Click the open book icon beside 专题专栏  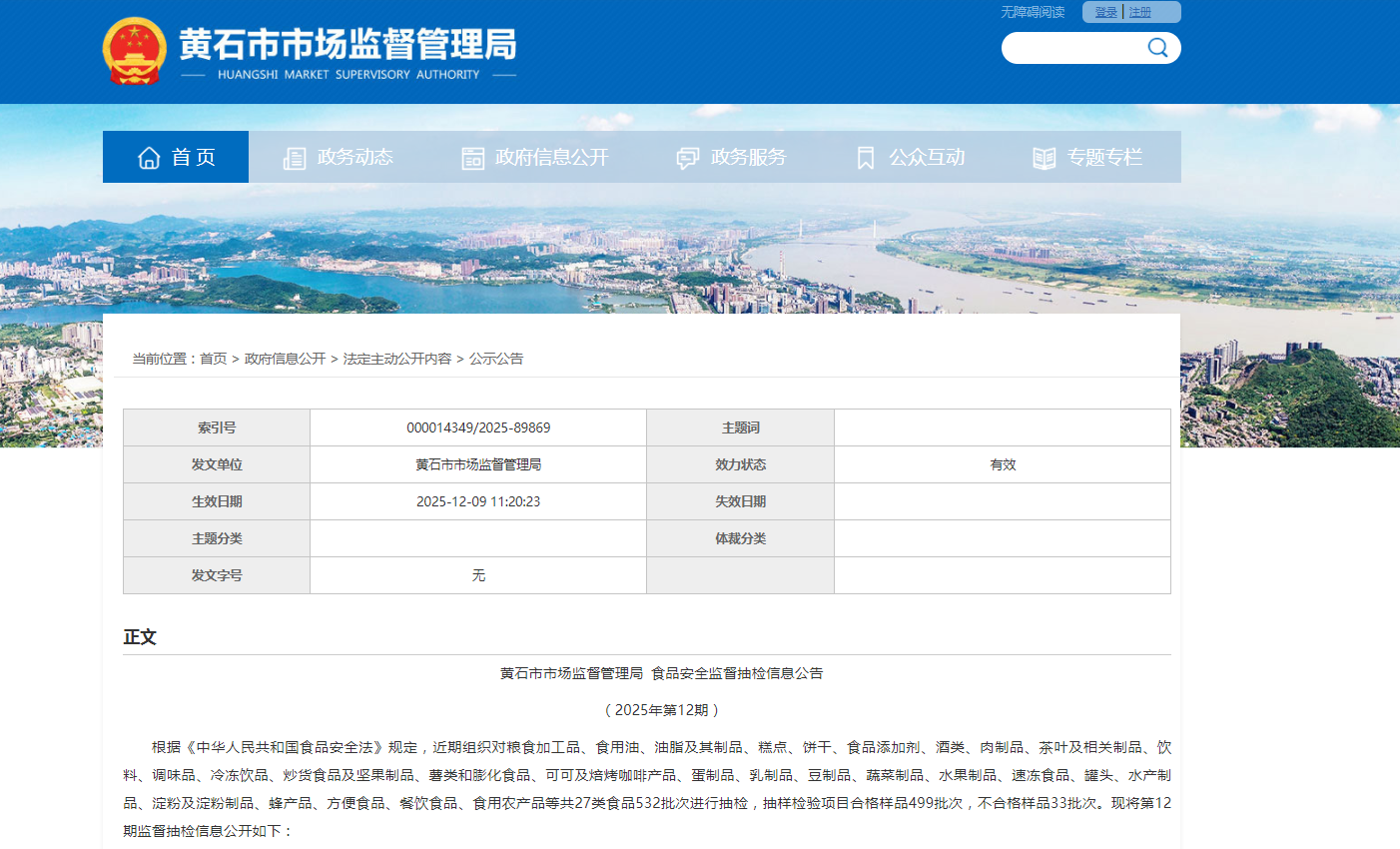1044,158
